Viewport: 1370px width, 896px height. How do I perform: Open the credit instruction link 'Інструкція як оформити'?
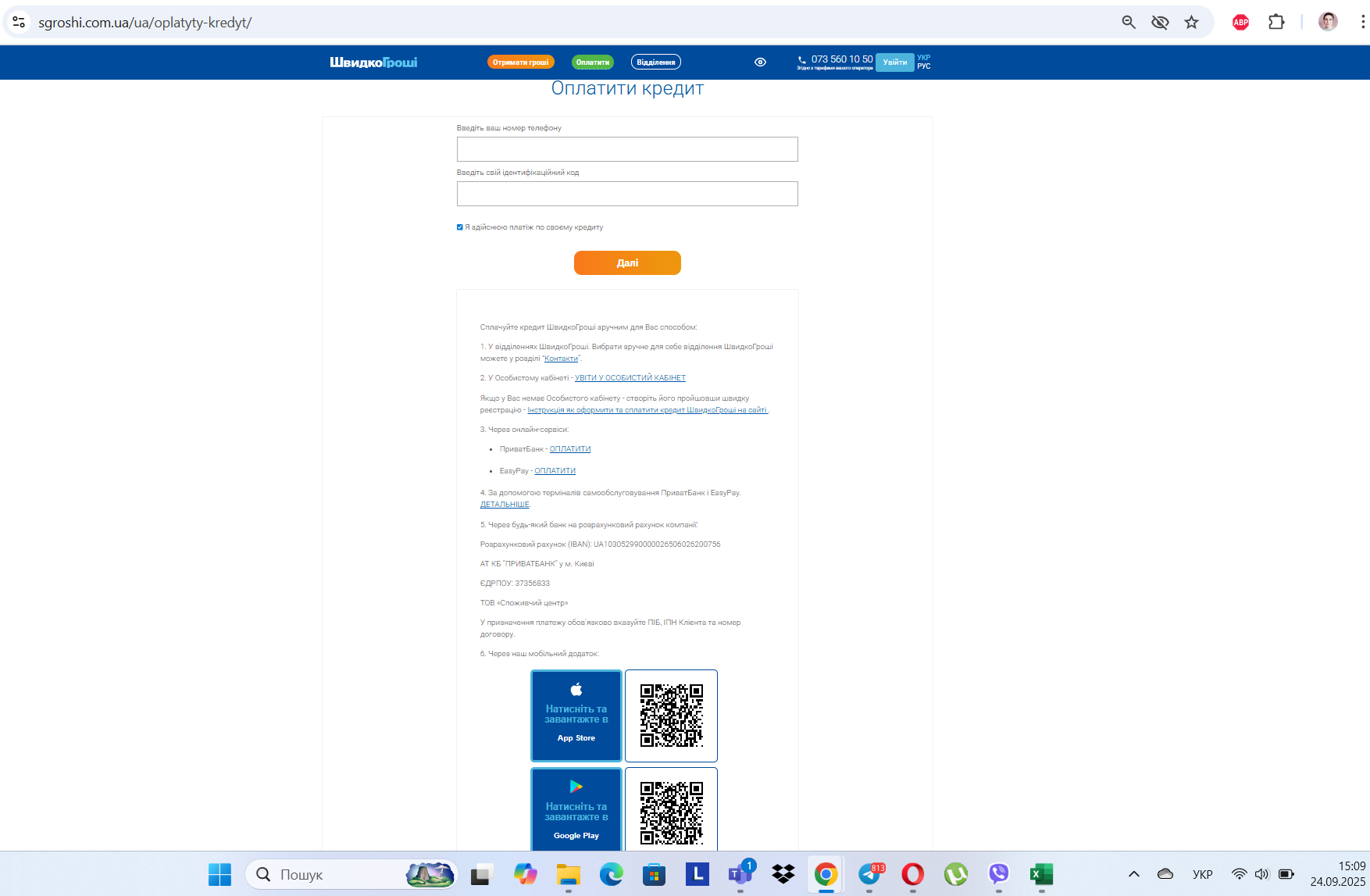pos(647,410)
